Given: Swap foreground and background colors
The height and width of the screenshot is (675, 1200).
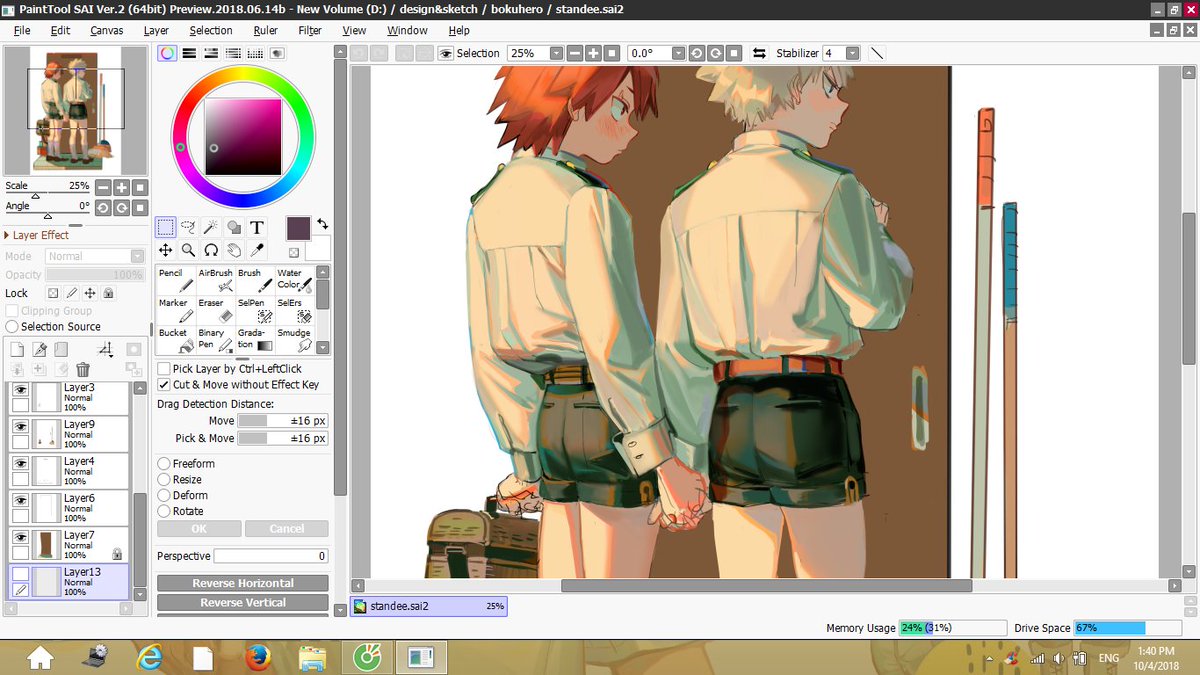Looking at the screenshot, I should 323,224.
